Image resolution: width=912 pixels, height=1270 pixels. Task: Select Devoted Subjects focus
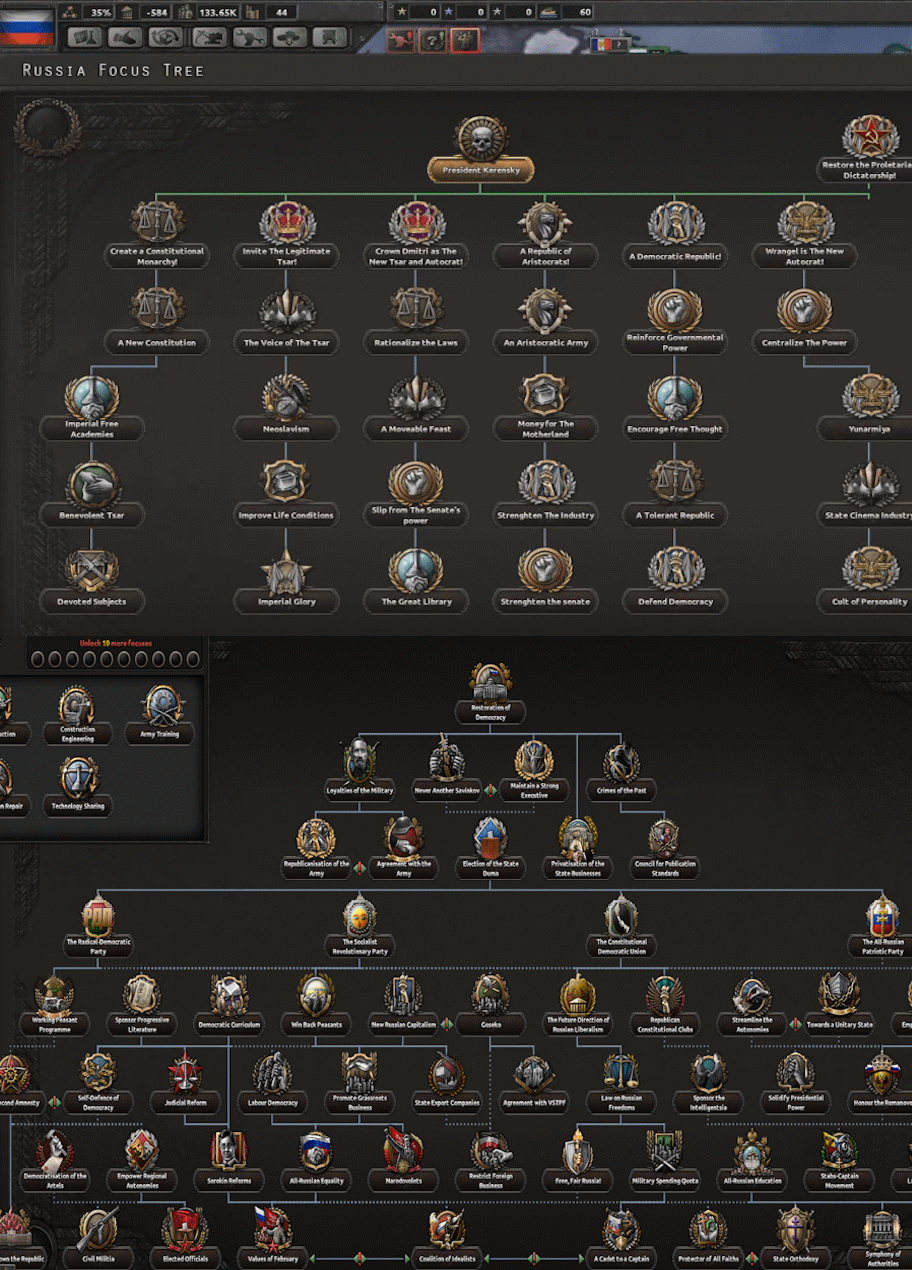[x=92, y=580]
